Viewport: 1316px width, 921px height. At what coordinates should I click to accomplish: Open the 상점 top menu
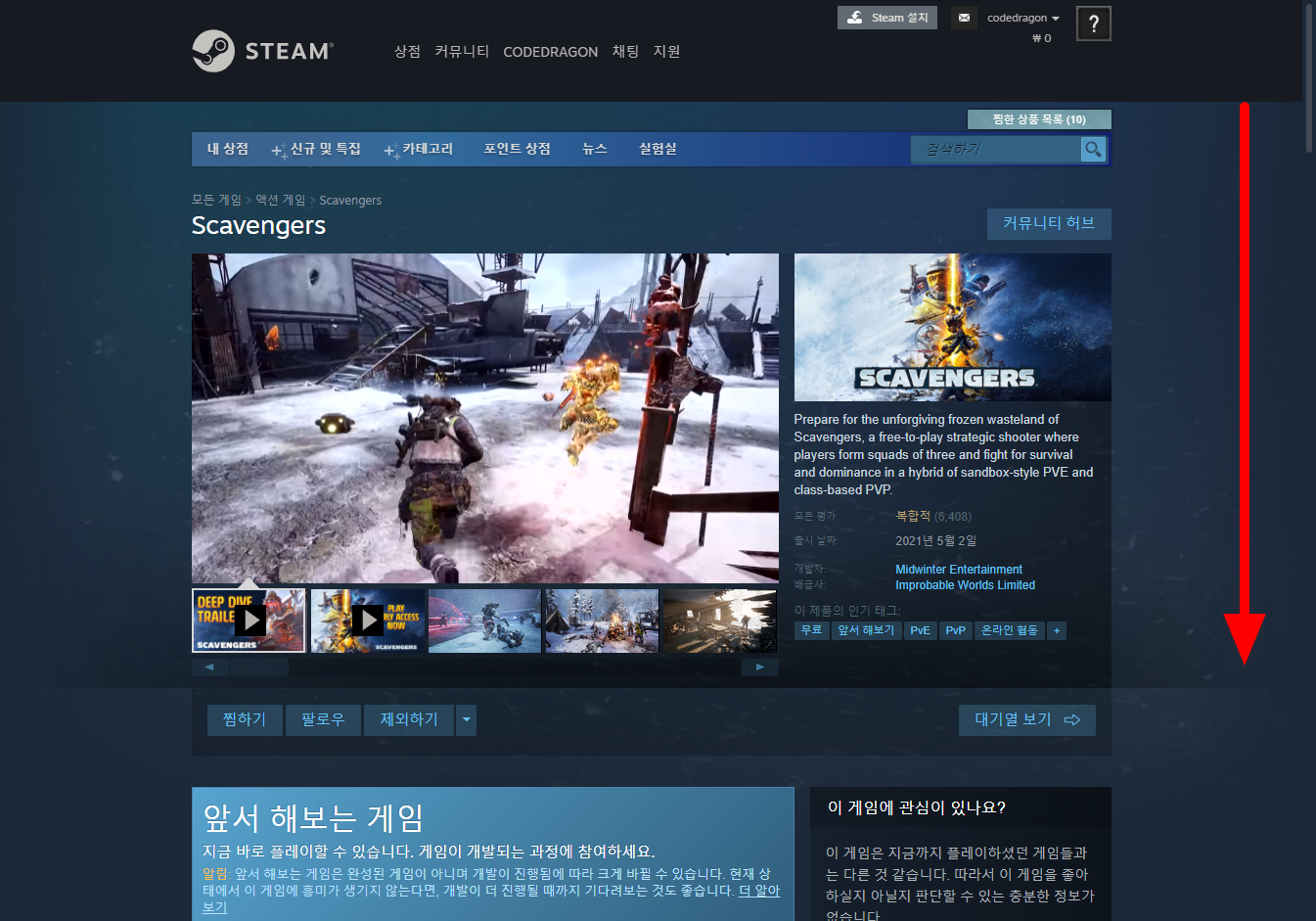pos(407,52)
